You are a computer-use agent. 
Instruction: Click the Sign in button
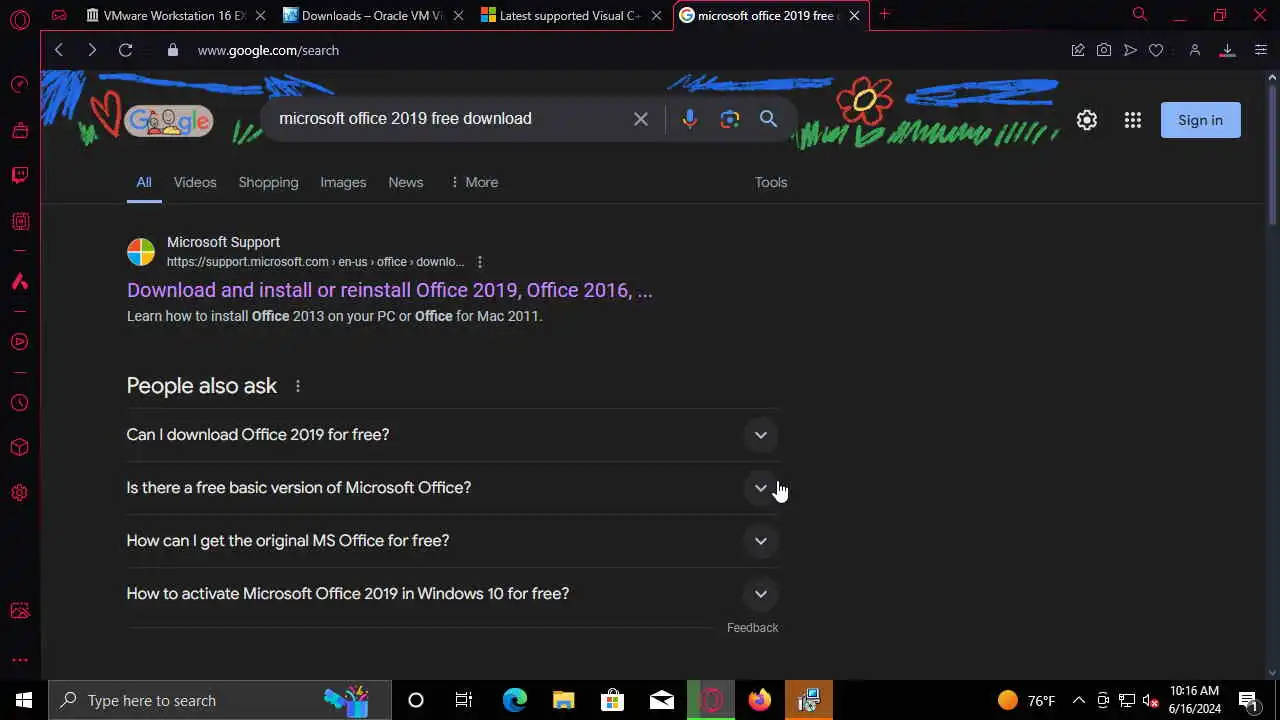1200,120
